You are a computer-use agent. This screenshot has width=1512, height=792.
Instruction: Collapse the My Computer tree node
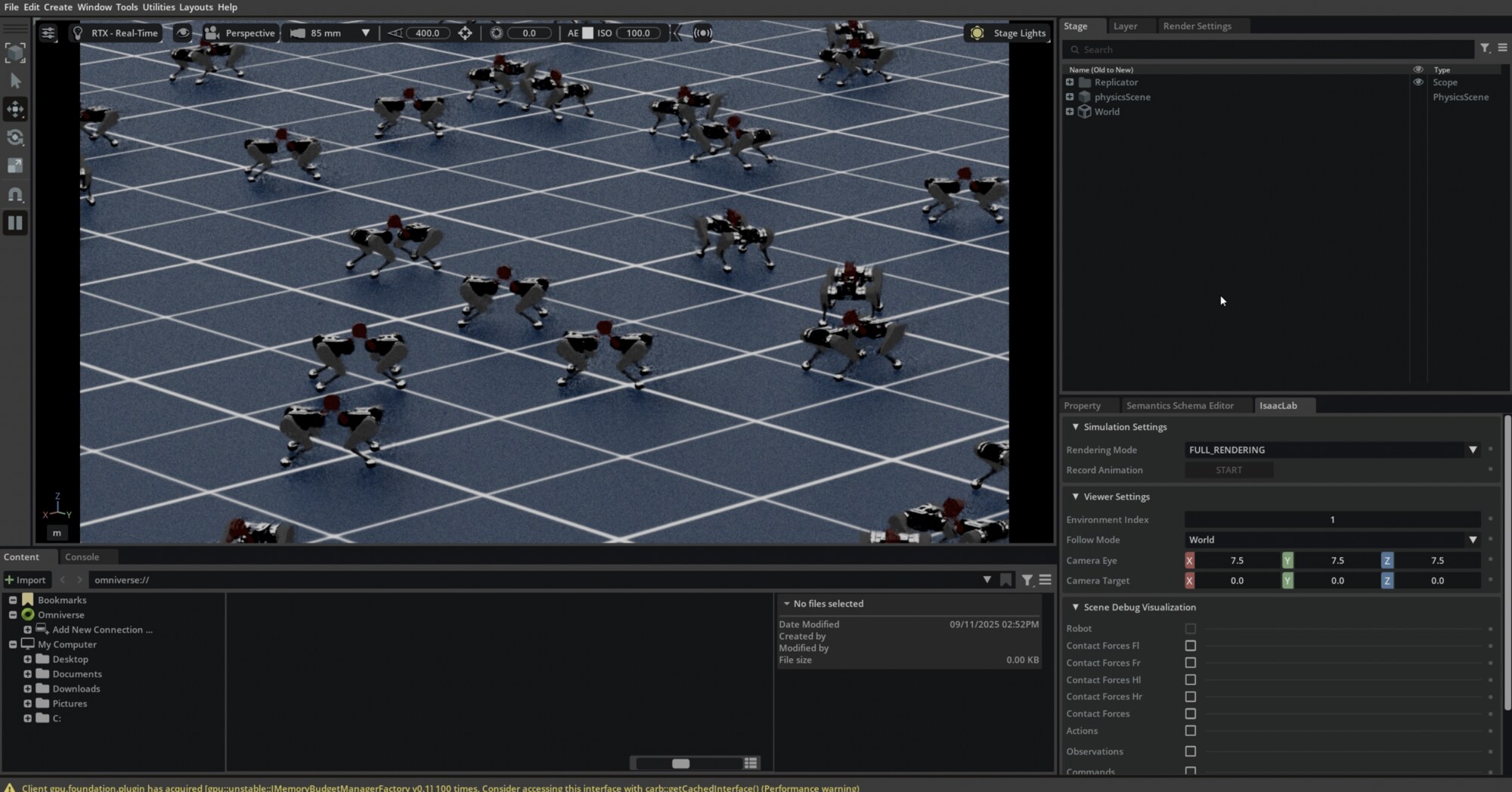pyautogui.click(x=13, y=645)
